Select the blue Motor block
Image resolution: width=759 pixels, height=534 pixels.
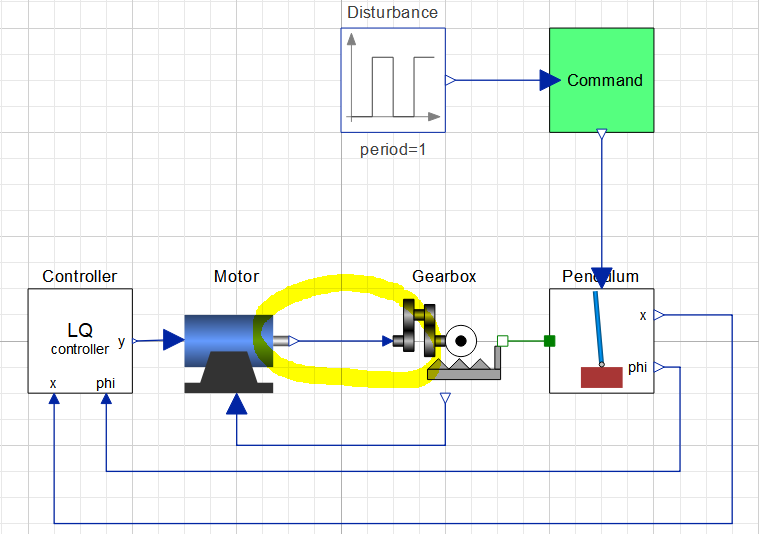coord(228,353)
